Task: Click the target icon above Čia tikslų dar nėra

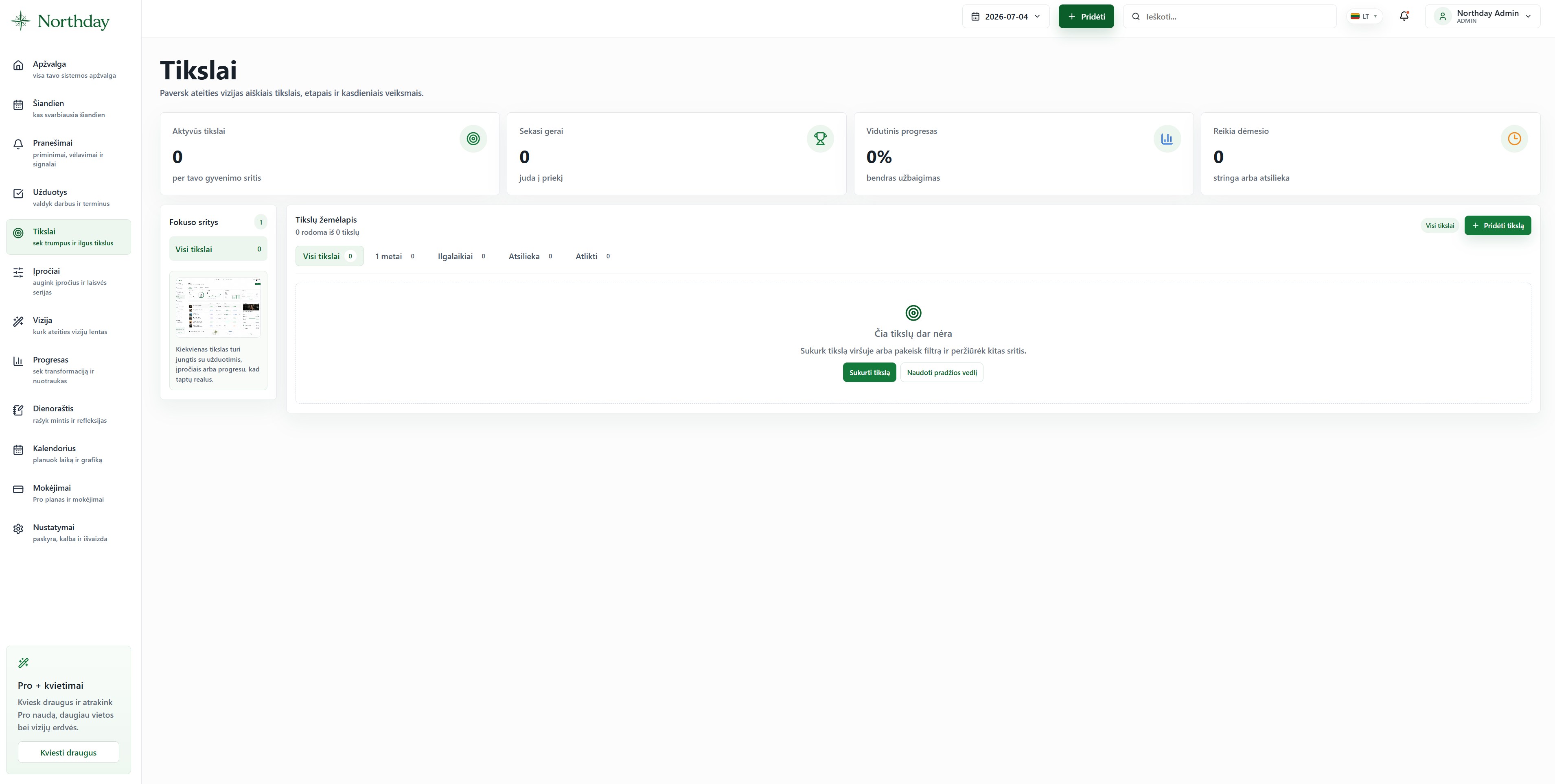Action: [x=913, y=312]
